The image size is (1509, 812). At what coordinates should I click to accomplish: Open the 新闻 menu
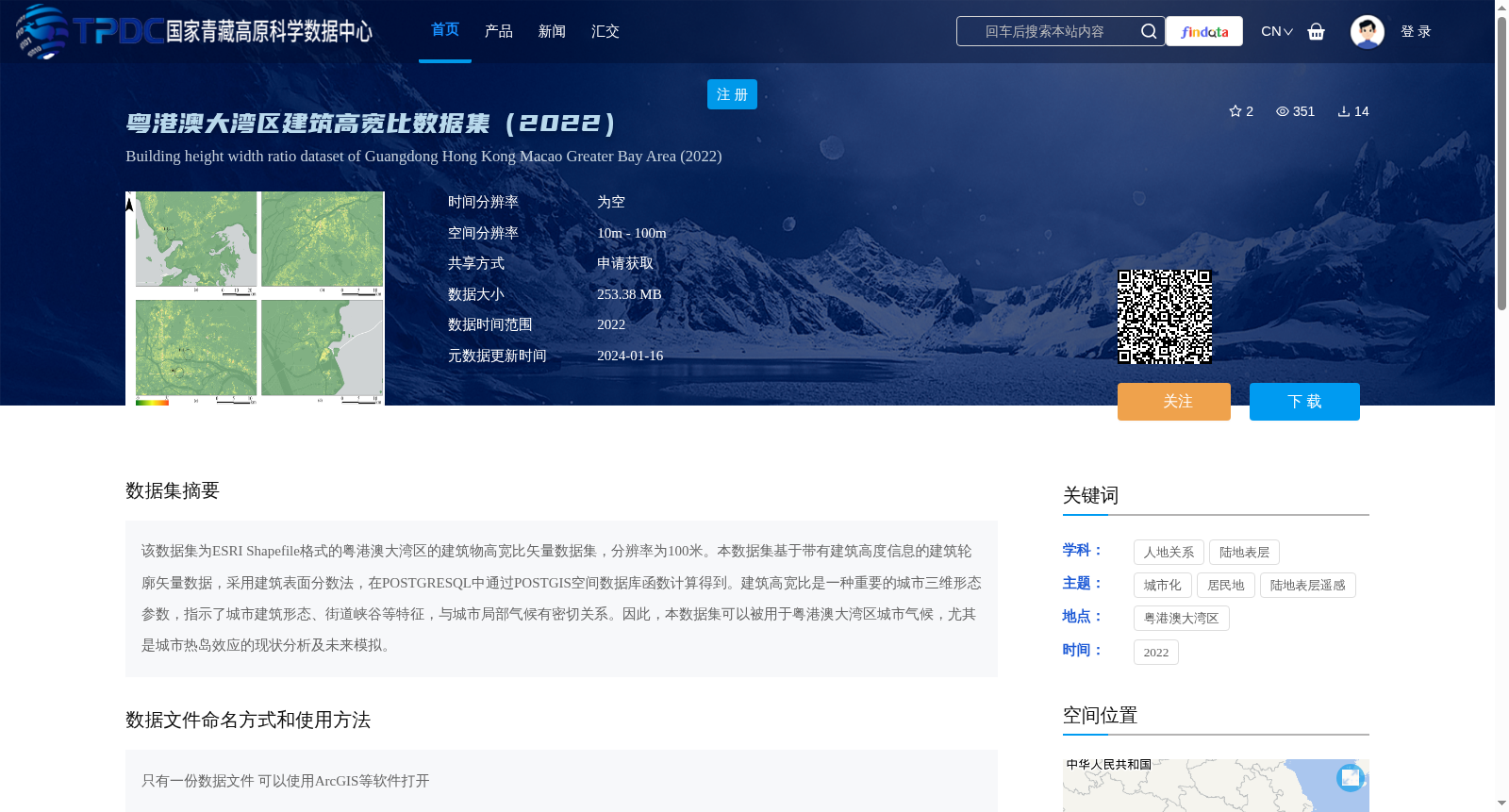[x=552, y=31]
